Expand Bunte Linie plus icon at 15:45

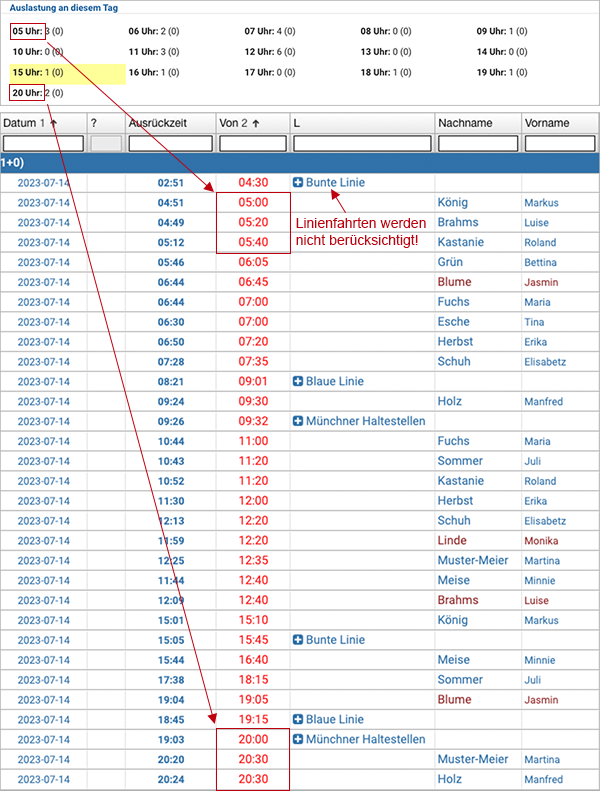click(x=298, y=640)
